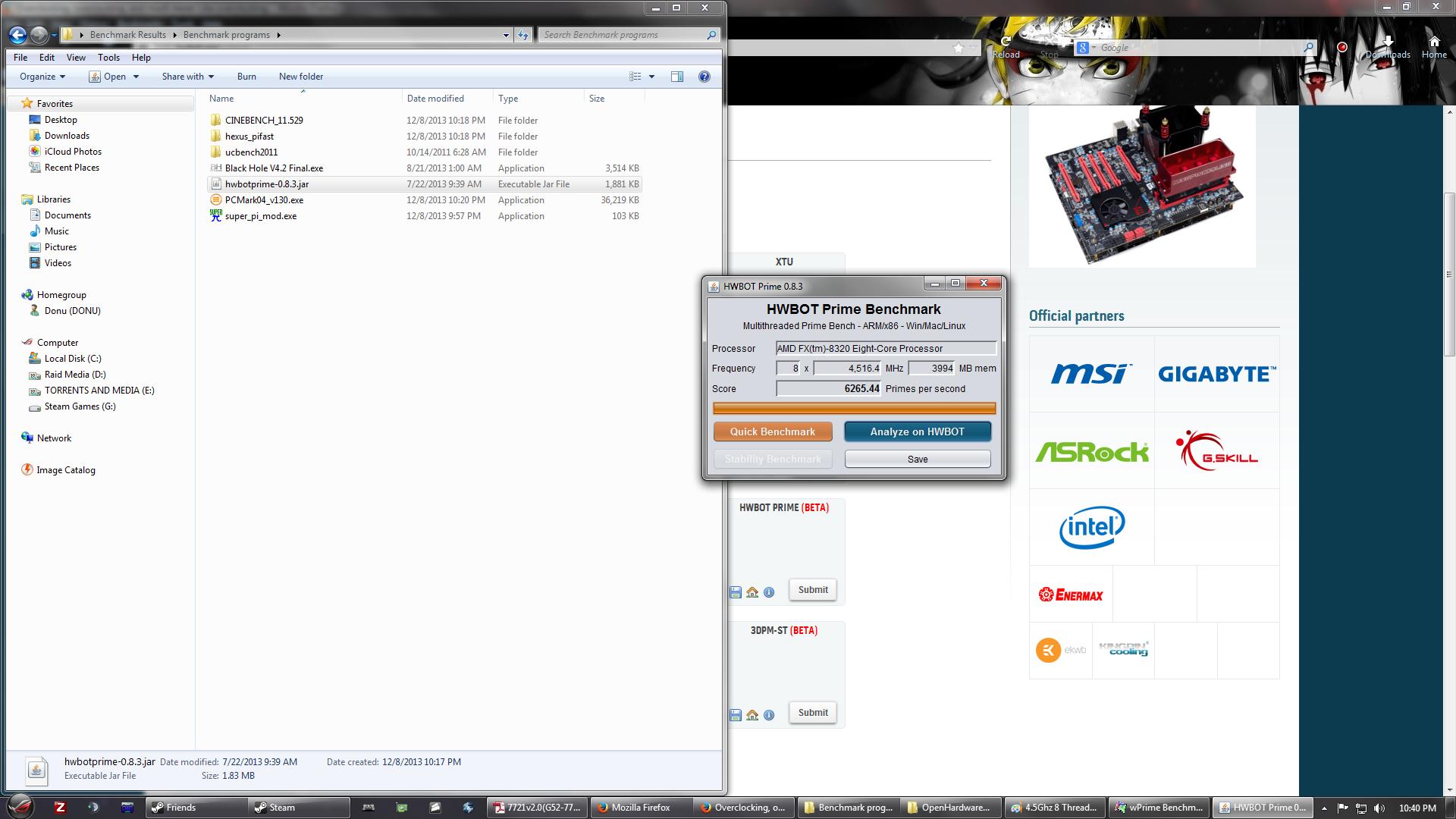The width and height of the screenshot is (1456, 819).
Task: Select super_pi_mod.exe file
Action: point(261,216)
